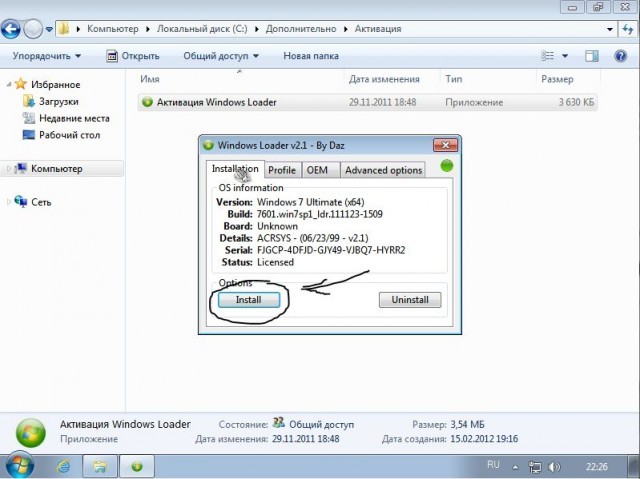The width and height of the screenshot is (640, 479).
Task: Click the volume speaker tray icon
Action: (x=554, y=467)
